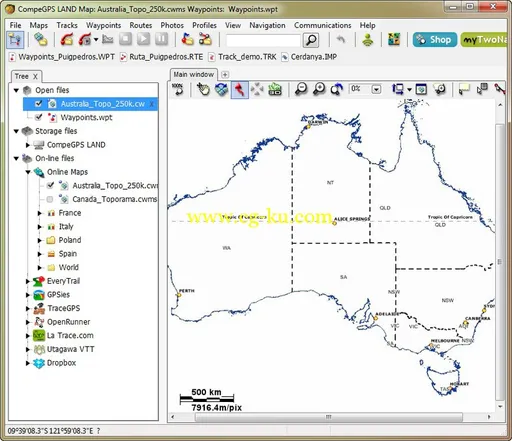Click the green GPS navigation icon

coord(275,89)
